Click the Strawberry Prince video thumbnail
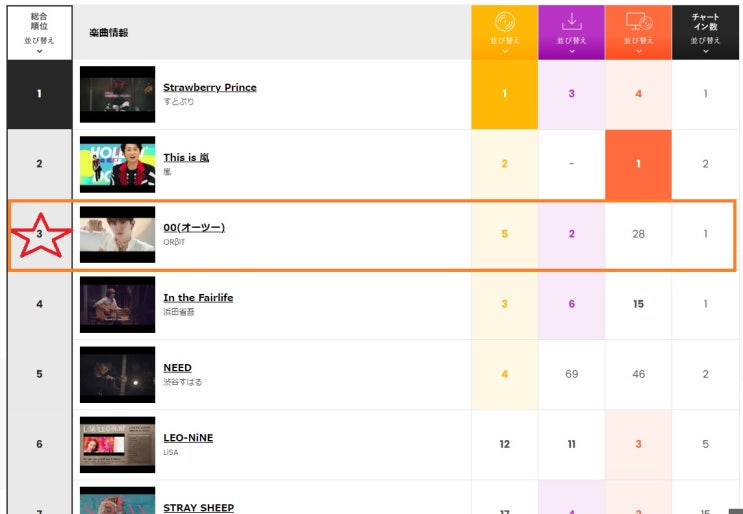Image resolution: width=743 pixels, height=514 pixels. click(118, 94)
